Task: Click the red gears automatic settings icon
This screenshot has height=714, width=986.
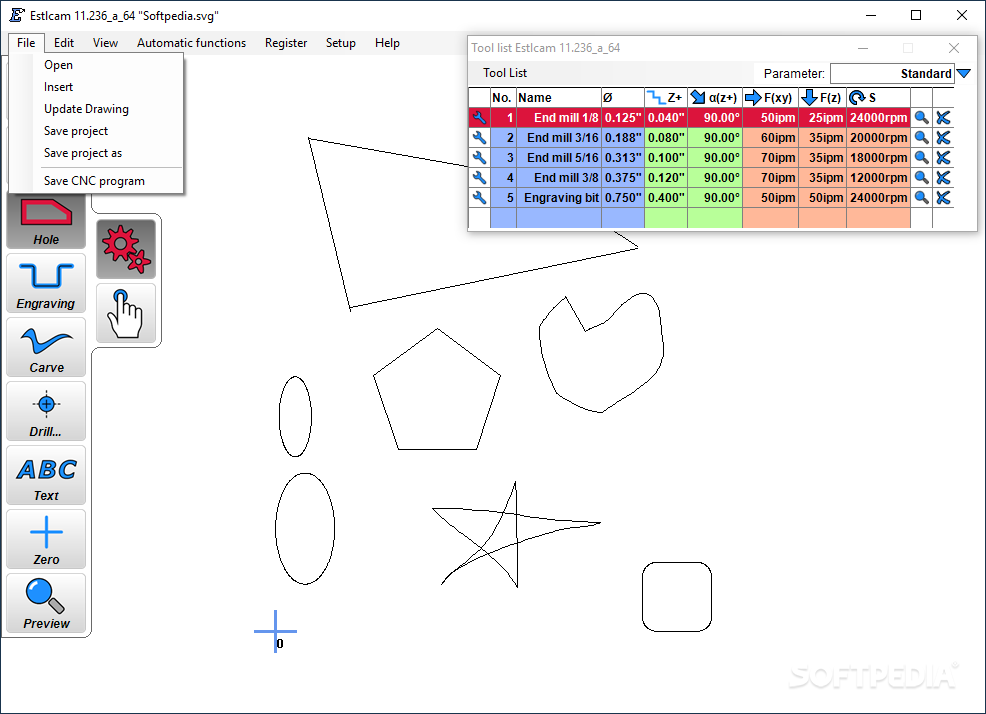Action: (126, 249)
